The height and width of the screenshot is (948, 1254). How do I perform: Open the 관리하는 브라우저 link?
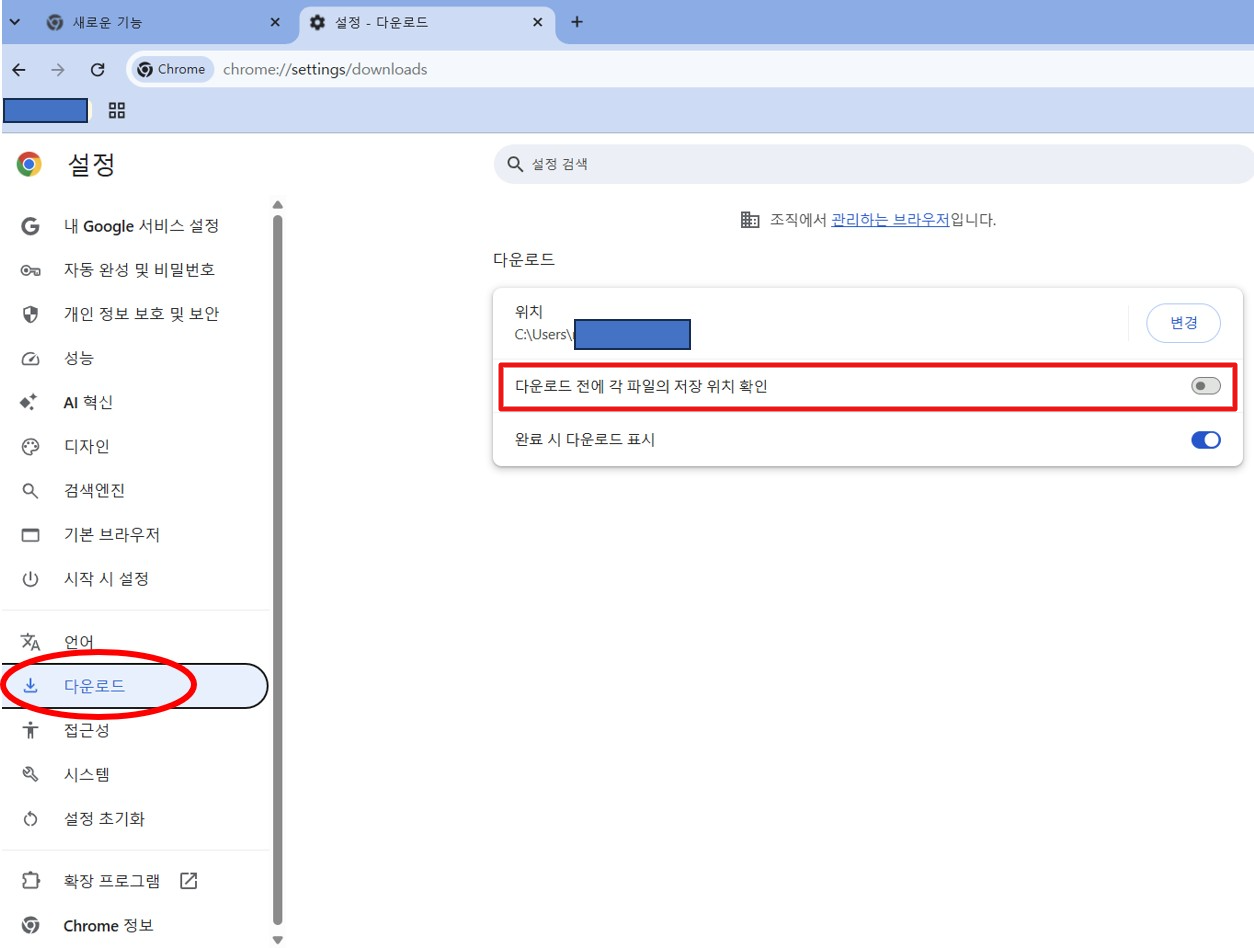(890, 220)
